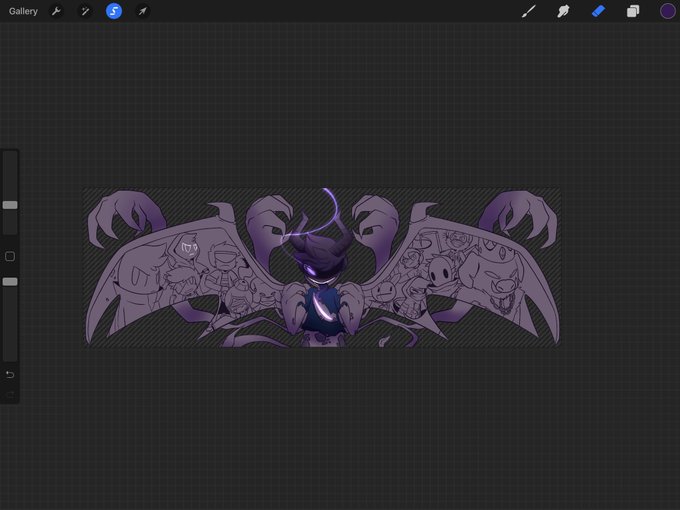Click the brush opacity slider handle
The width and height of the screenshot is (680, 510).
pos(10,281)
